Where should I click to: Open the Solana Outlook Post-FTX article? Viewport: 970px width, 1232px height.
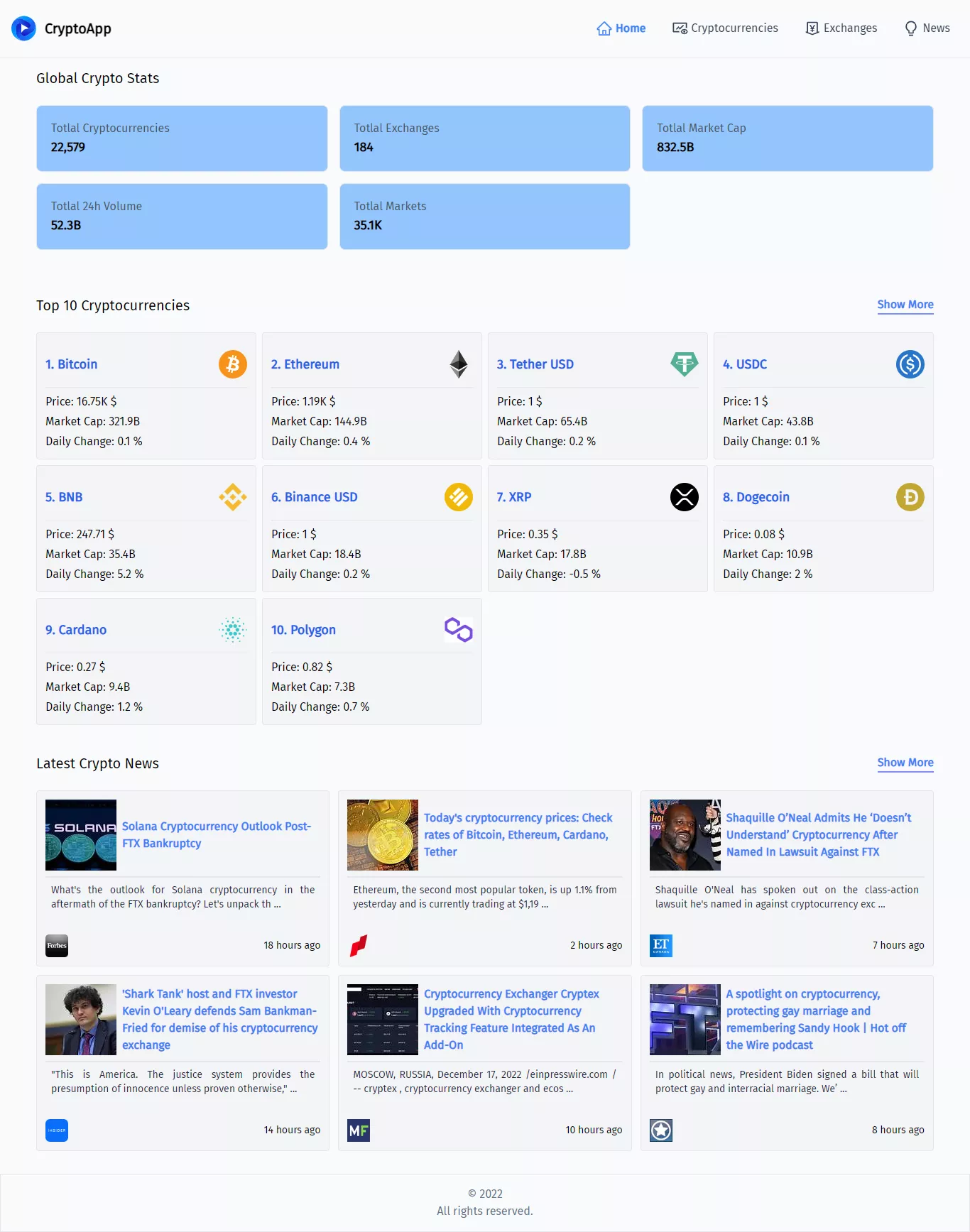217,835
